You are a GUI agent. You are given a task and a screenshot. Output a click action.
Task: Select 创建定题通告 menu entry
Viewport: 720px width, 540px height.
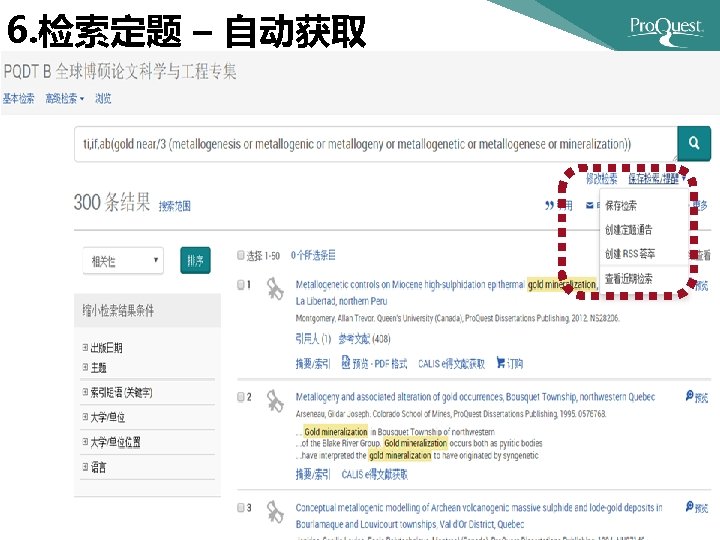coord(628,229)
